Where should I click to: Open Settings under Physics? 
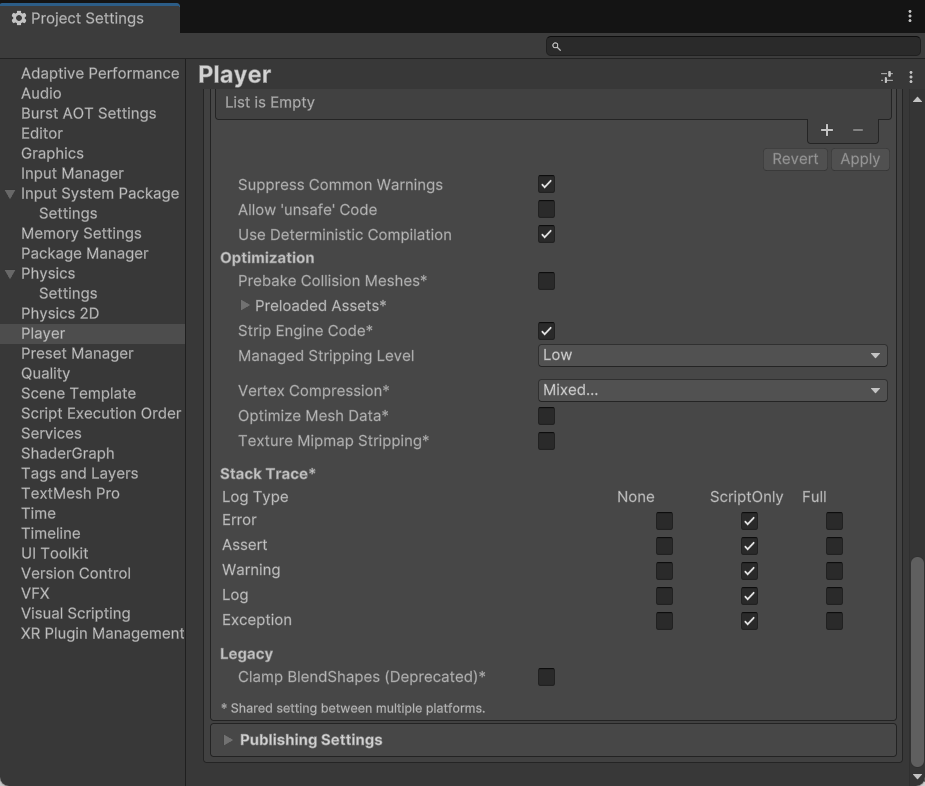68,293
